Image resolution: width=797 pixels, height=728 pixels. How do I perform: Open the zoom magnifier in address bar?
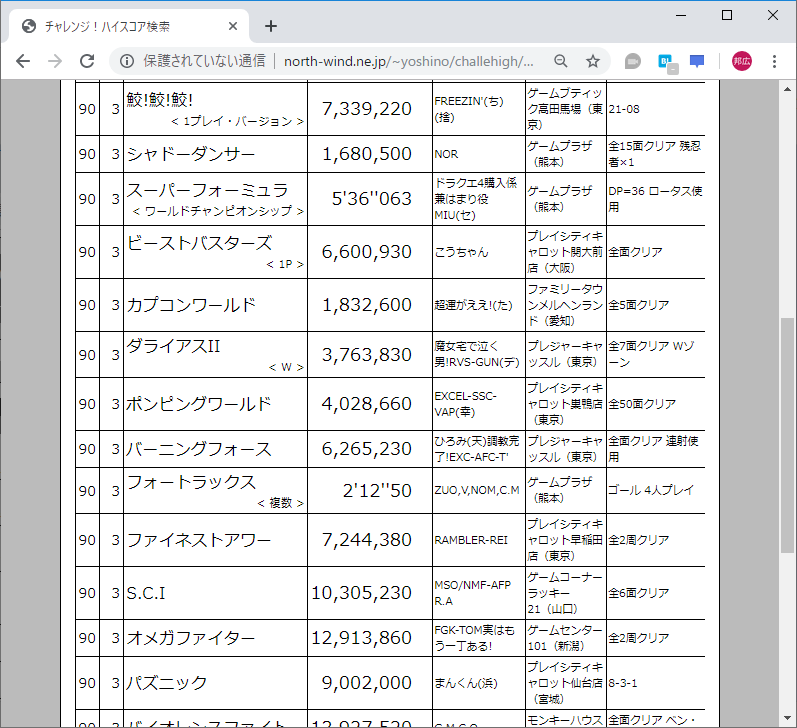(x=561, y=62)
